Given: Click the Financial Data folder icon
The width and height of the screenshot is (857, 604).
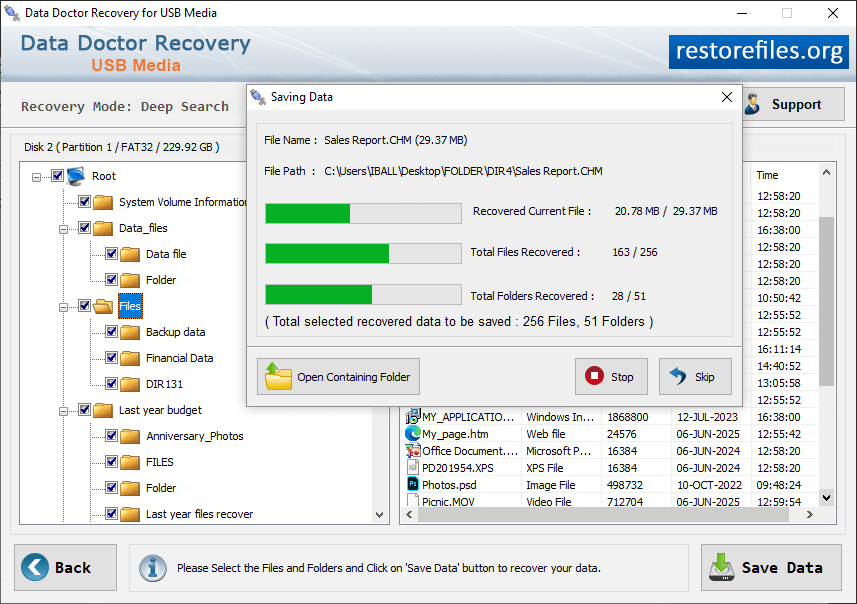Looking at the screenshot, I should coord(130,358).
